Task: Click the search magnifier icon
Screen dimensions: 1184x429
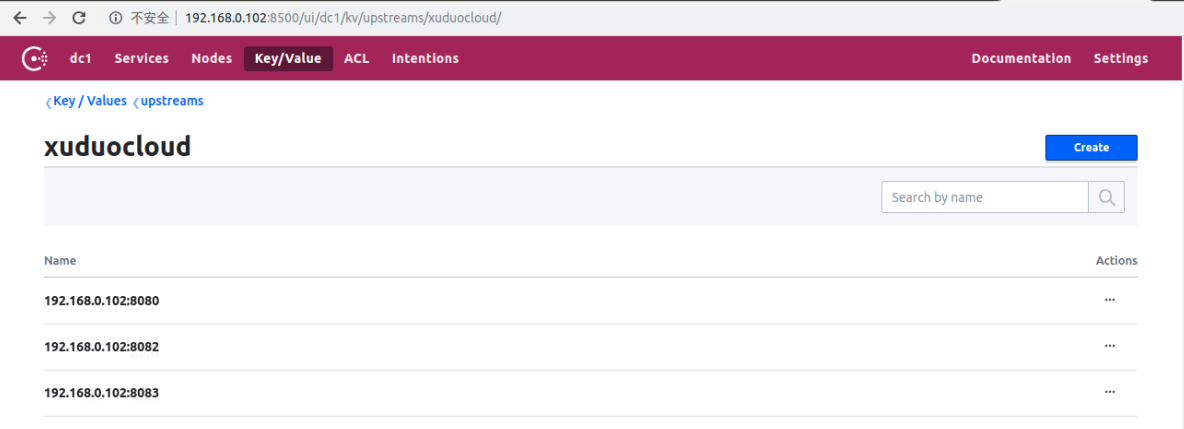Action: point(1106,197)
